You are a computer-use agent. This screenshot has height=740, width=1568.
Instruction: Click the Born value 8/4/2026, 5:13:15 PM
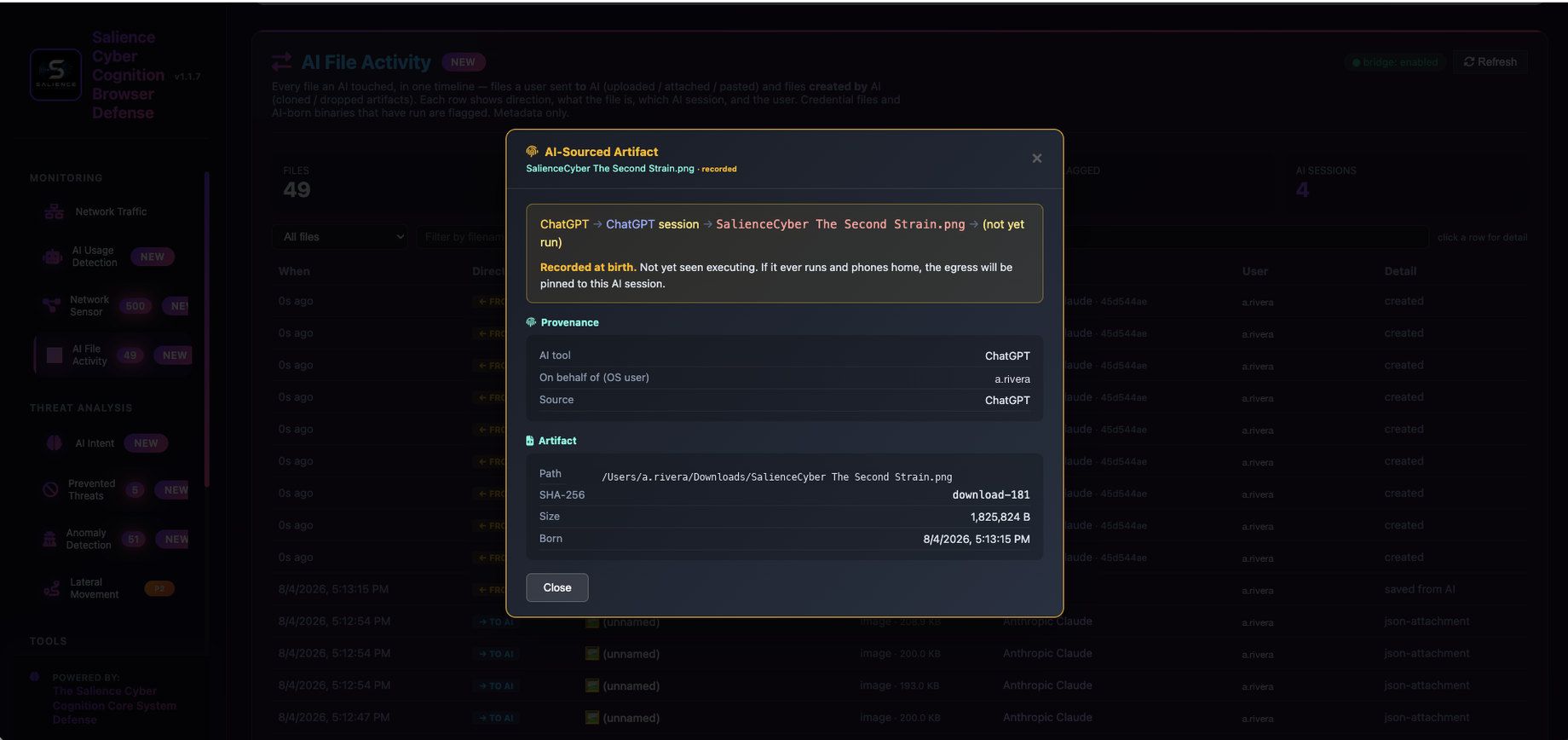(x=977, y=539)
